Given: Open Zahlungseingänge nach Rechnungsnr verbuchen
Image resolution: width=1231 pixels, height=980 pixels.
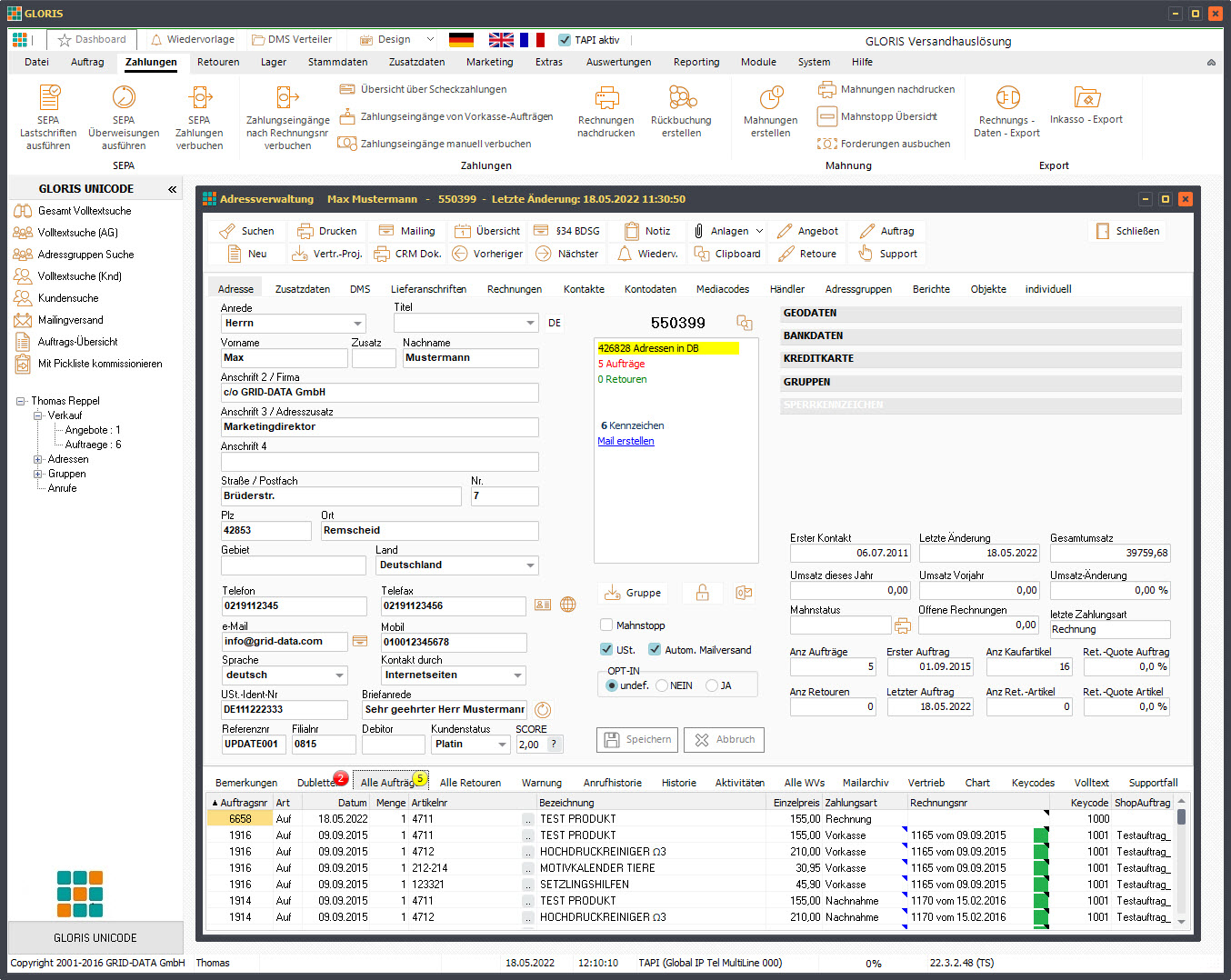Looking at the screenshot, I should tap(287, 117).
